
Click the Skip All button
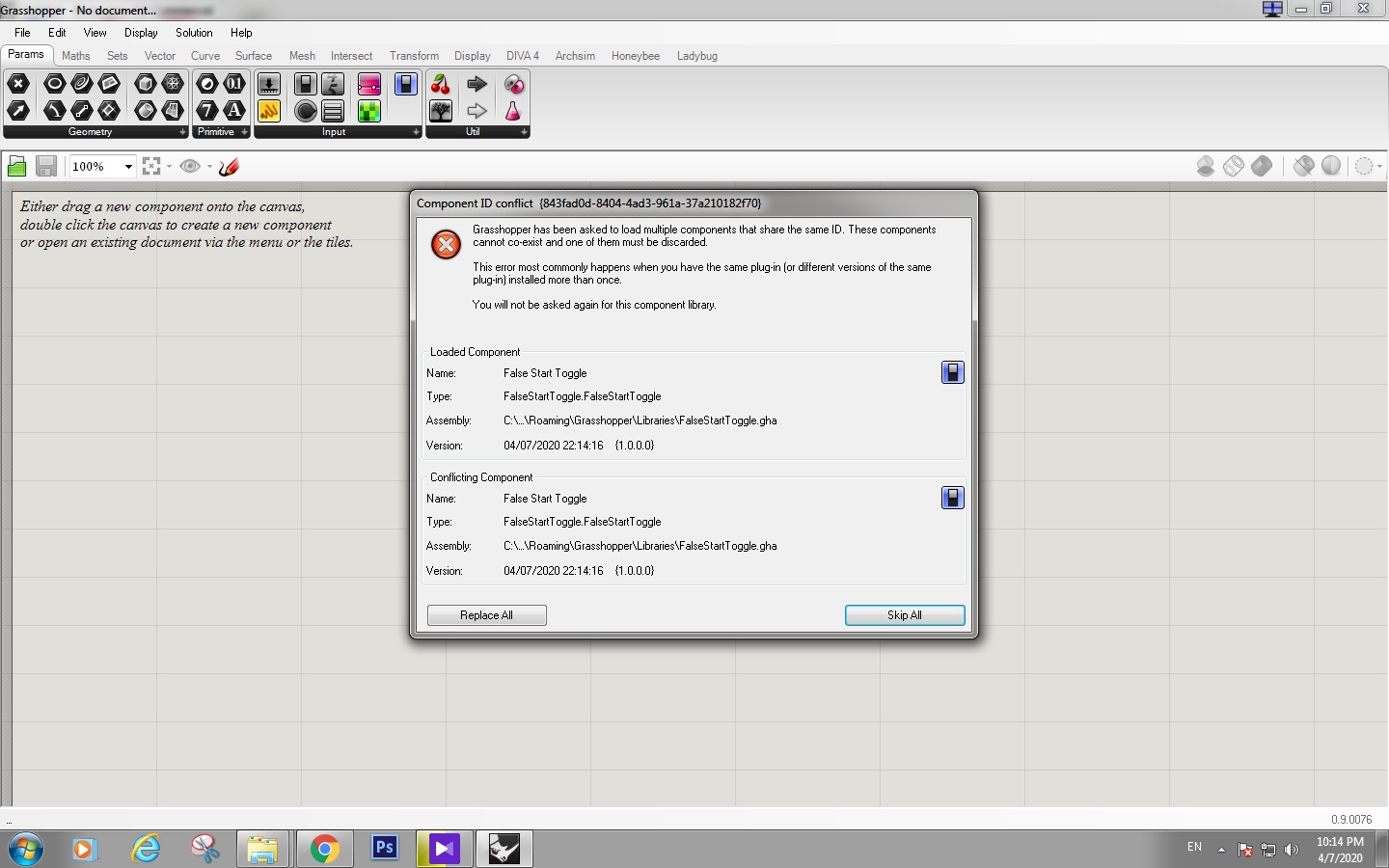[x=905, y=615]
